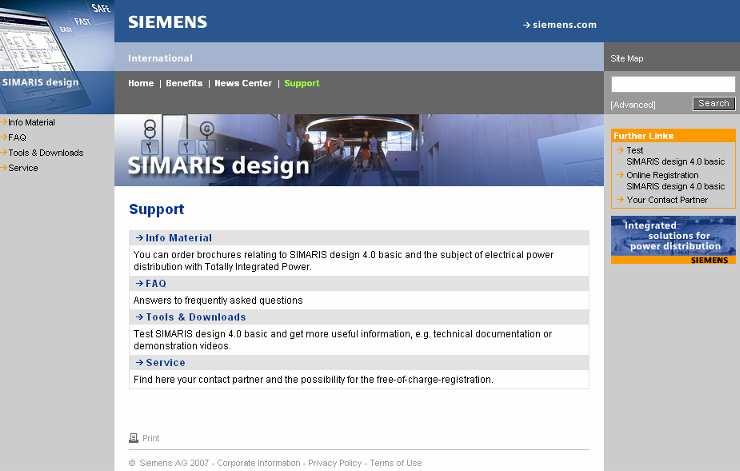
Task: Open the Benefits menu item
Action: pos(184,83)
